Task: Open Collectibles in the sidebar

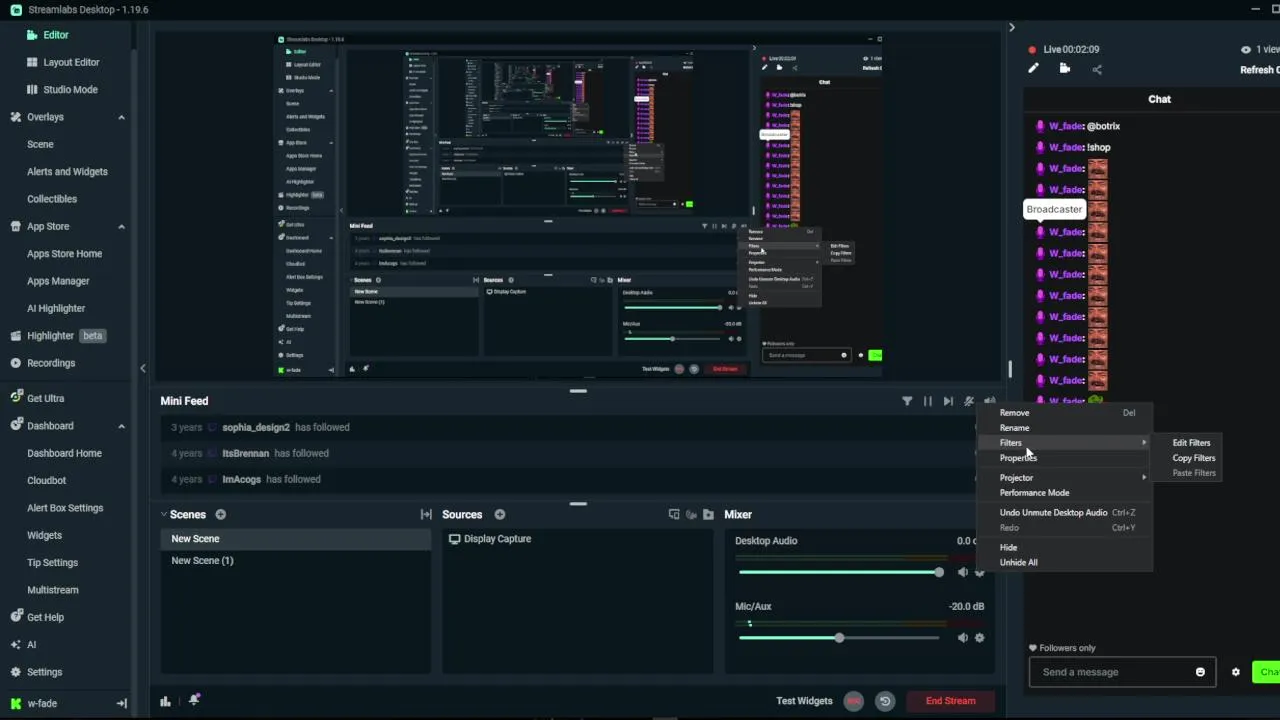Action: [52, 198]
